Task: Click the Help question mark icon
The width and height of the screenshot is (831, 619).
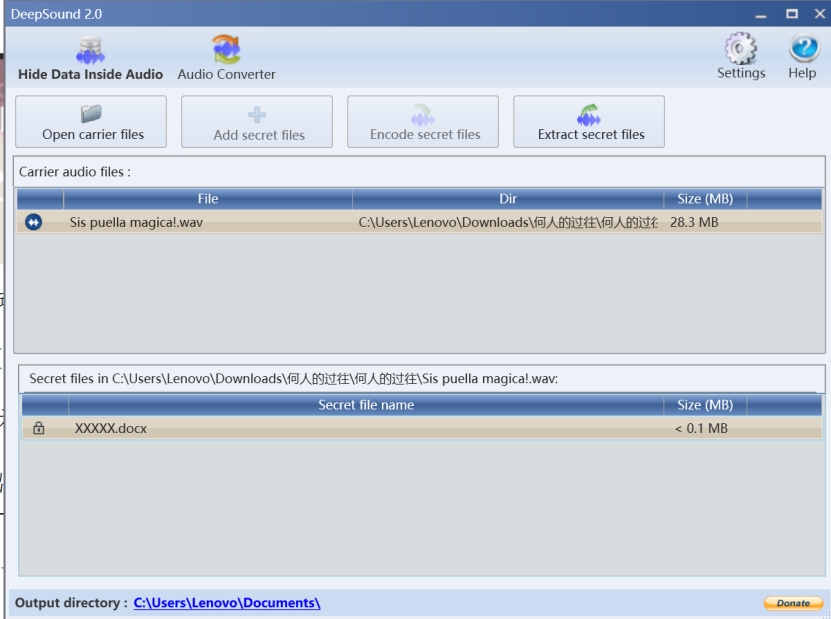Action: [x=803, y=48]
